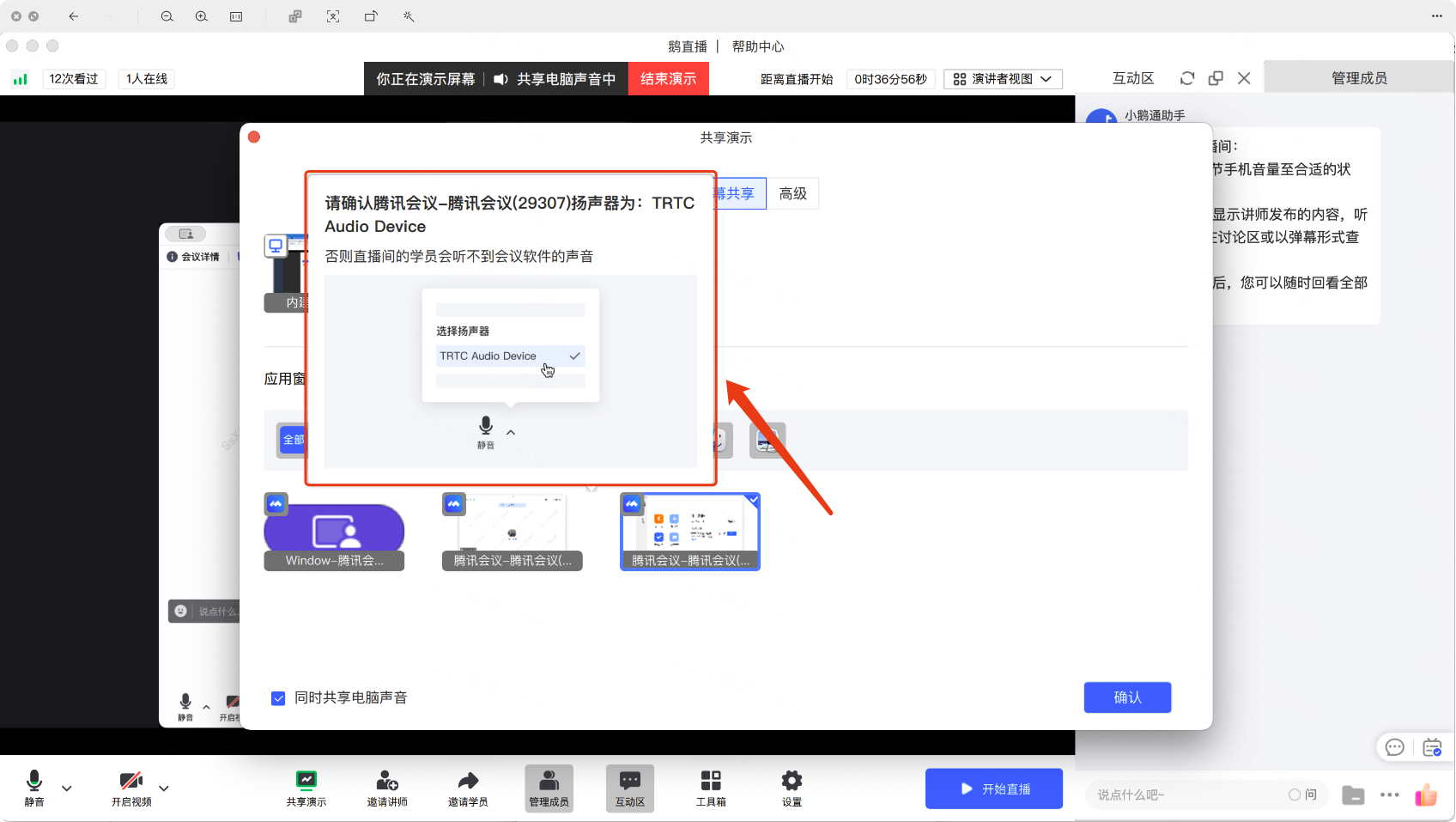Close the 互动区 panel
This screenshot has height=822, width=1456.
point(1244,78)
